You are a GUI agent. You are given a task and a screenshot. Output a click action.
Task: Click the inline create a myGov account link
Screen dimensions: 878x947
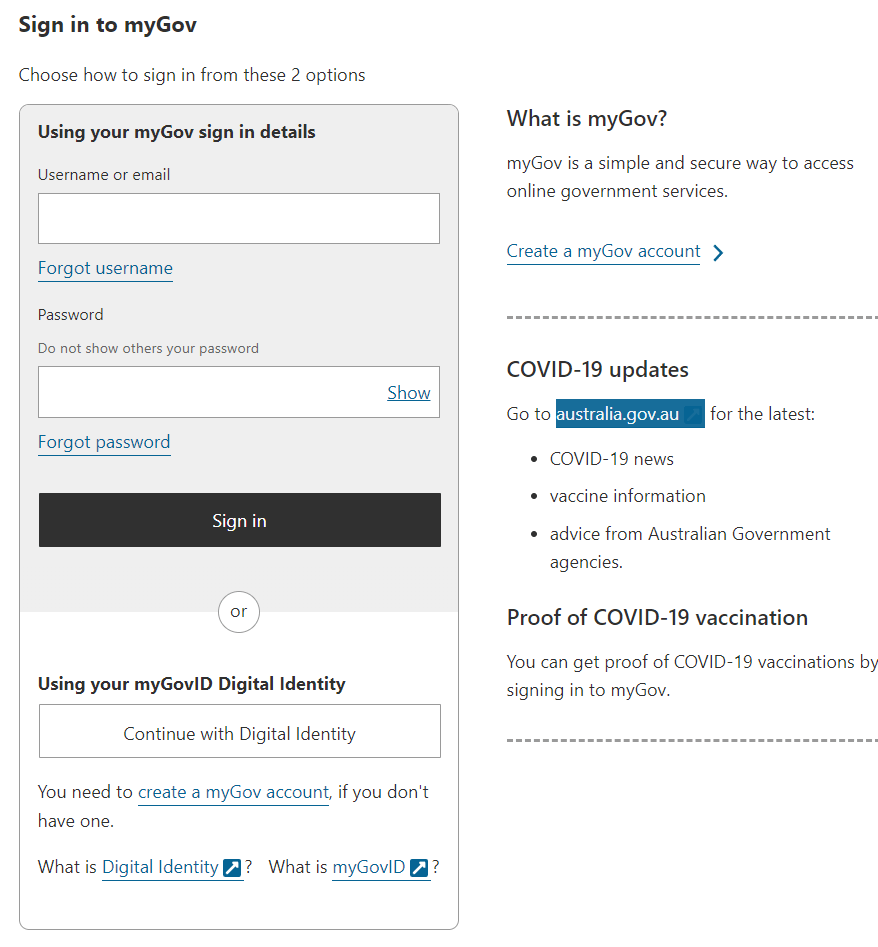pyautogui.click(x=234, y=792)
